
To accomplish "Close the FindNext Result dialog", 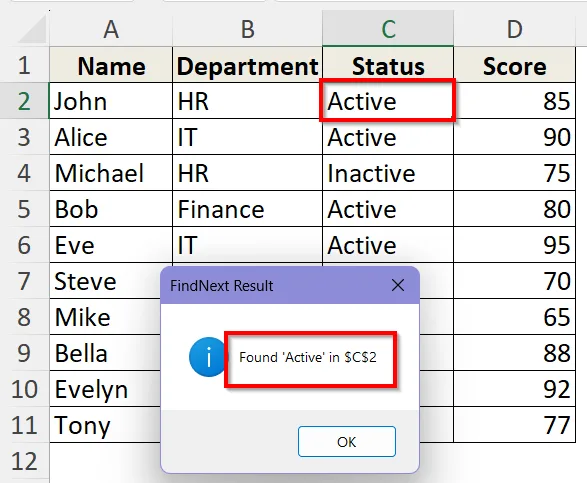I will coord(398,285).
